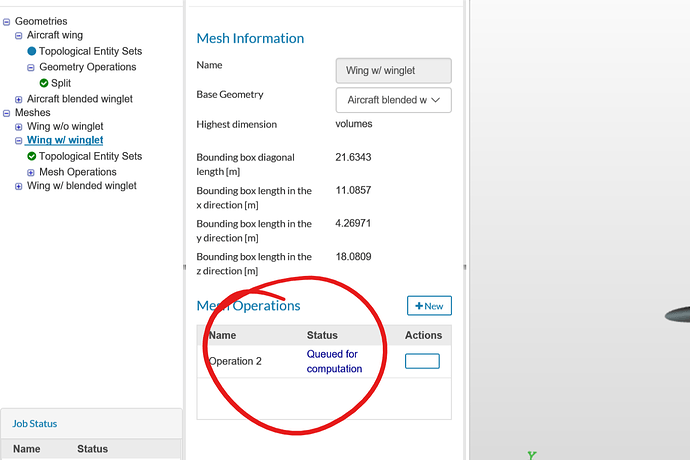Expand the Mesh Operations tree node

pyautogui.click(x=31, y=173)
